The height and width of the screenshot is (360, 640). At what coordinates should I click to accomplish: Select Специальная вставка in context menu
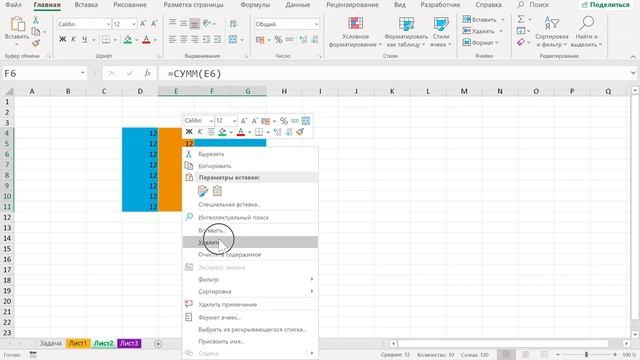pos(250,204)
